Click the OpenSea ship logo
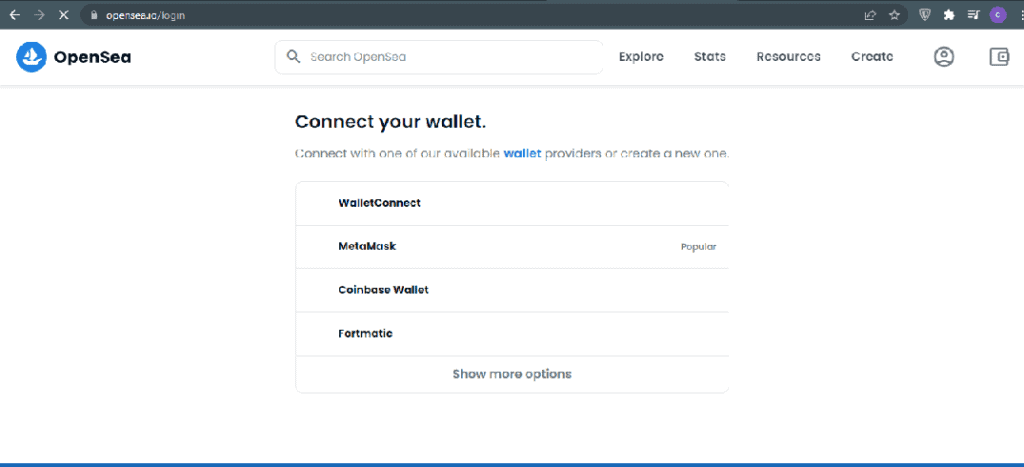The width and height of the screenshot is (1024, 467). [x=31, y=57]
